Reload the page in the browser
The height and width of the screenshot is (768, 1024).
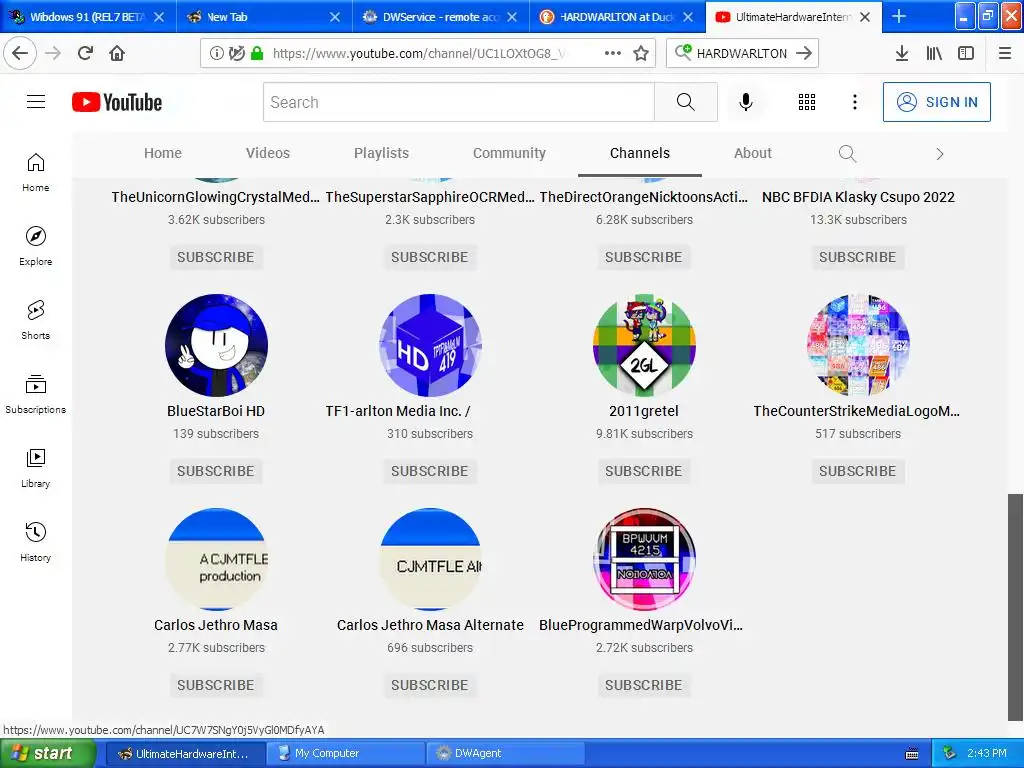coord(85,53)
